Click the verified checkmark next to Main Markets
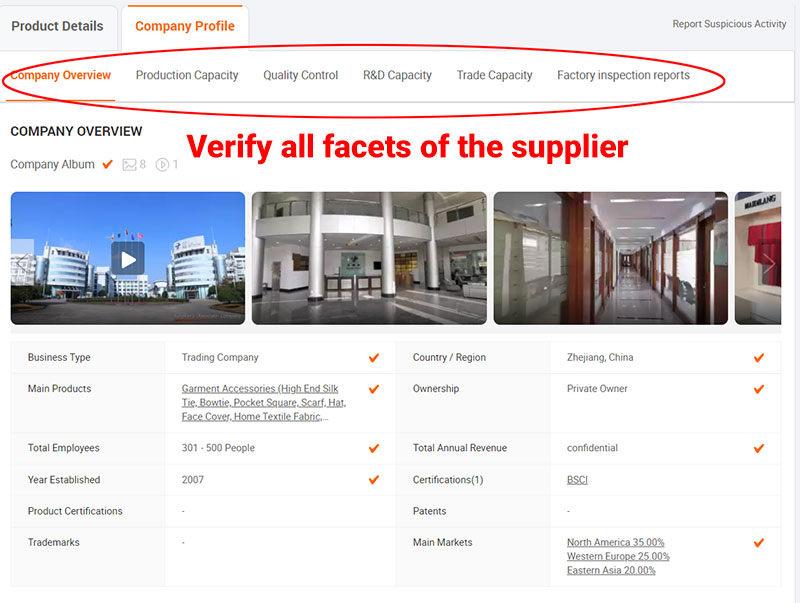The width and height of the screenshot is (800, 603). 759,543
